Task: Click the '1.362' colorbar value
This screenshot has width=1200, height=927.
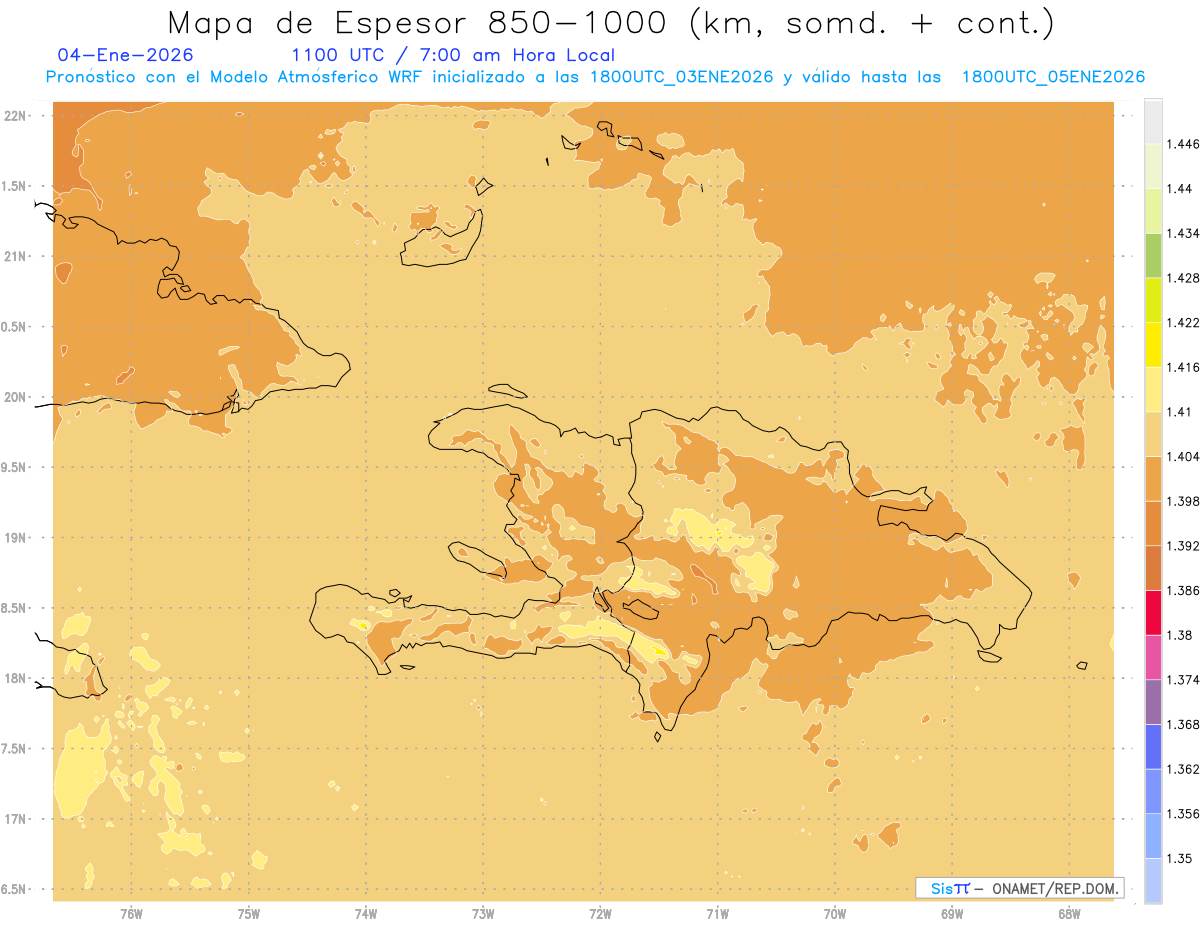Action: click(1184, 769)
